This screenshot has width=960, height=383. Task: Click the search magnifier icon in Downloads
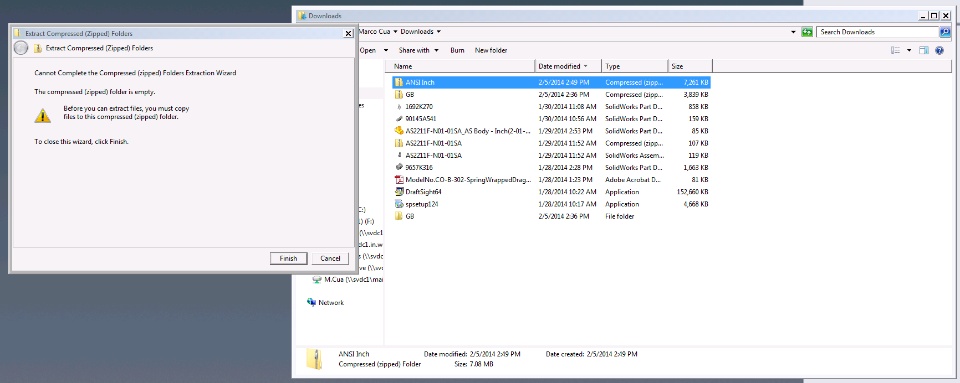[945, 32]
